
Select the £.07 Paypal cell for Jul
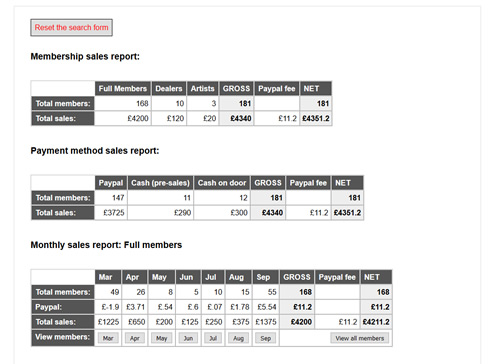(x=213, y=307)
